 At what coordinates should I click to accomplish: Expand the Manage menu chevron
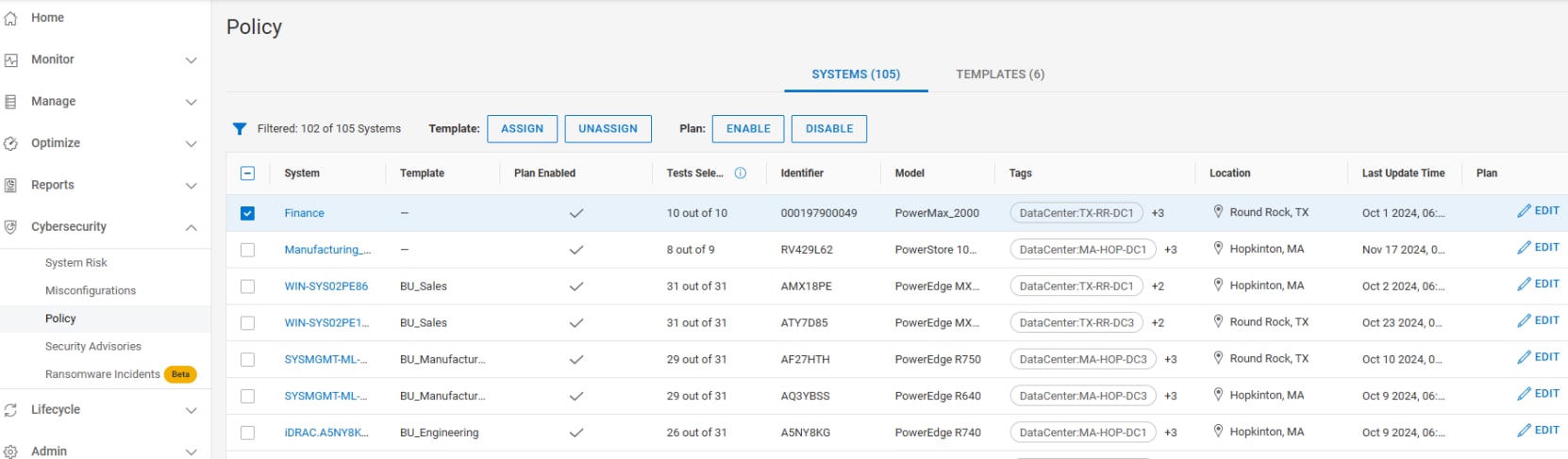(x=192, y=102)
